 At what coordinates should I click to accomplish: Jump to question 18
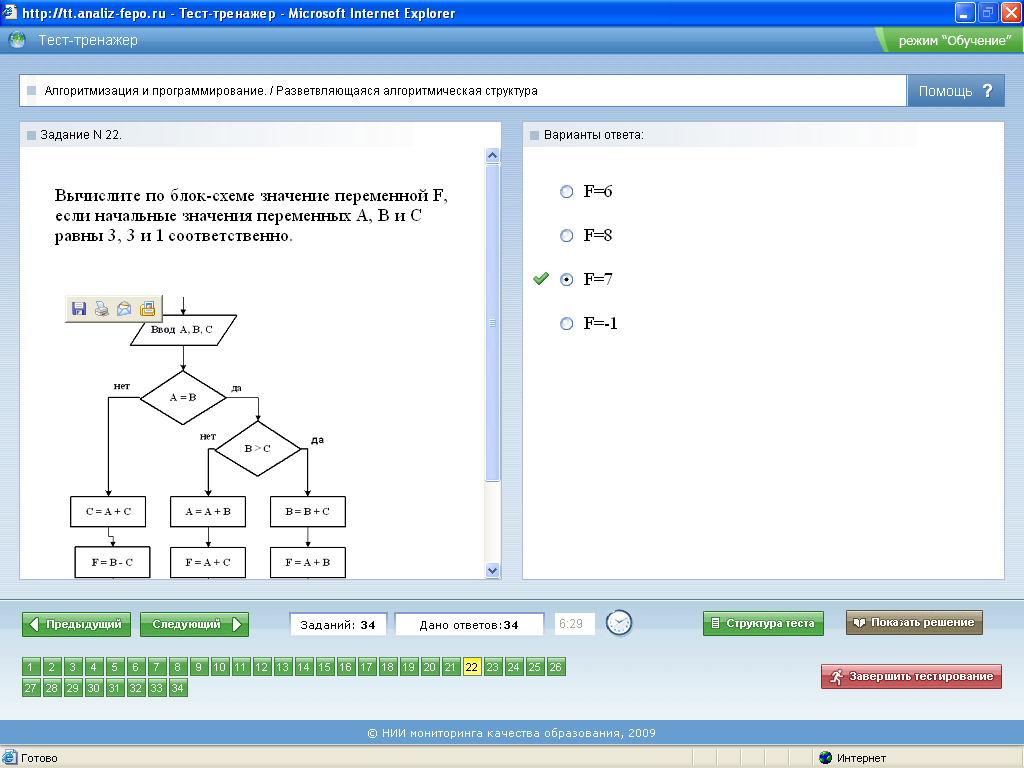(x=387, y=667)
